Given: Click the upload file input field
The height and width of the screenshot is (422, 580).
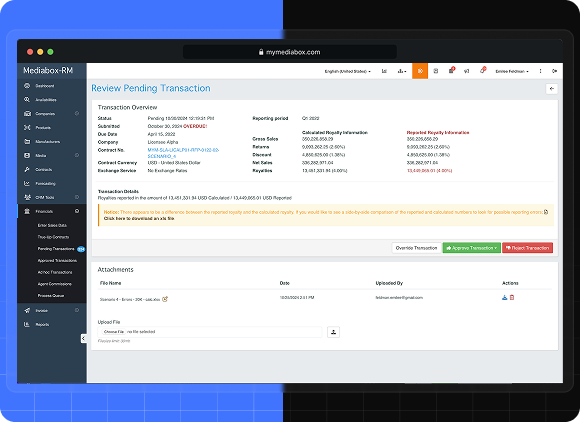Looking at the screenshot, I should point(210,332).
